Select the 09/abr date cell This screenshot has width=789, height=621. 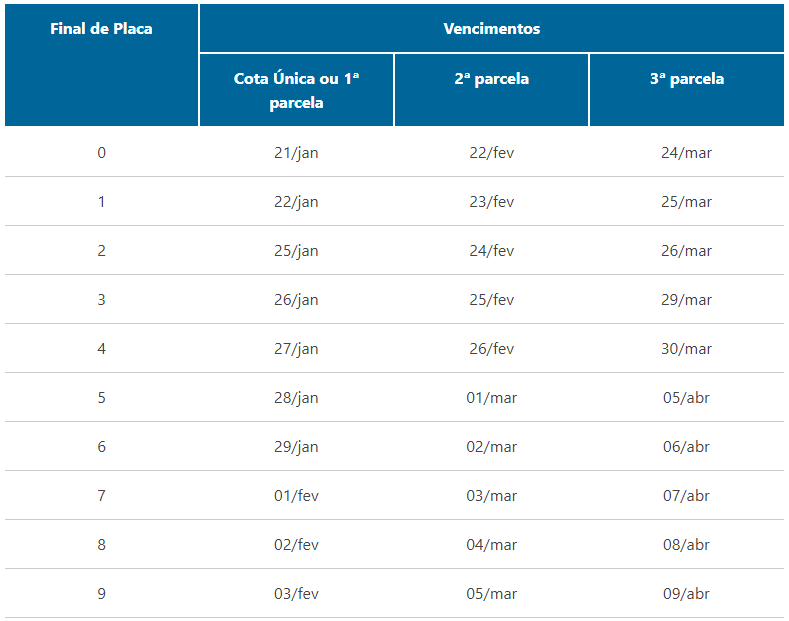click(686, 594)
